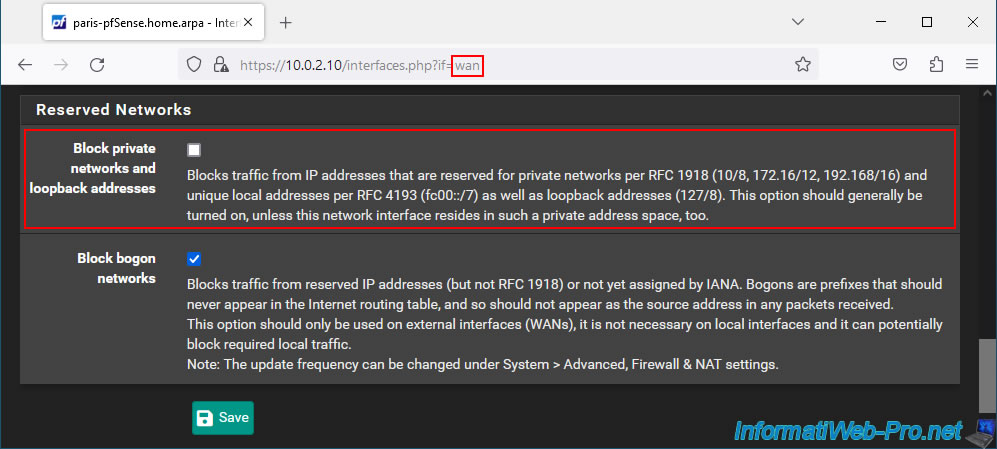Click the Save button
Viewport: 997px width, 449px height.
223,418
